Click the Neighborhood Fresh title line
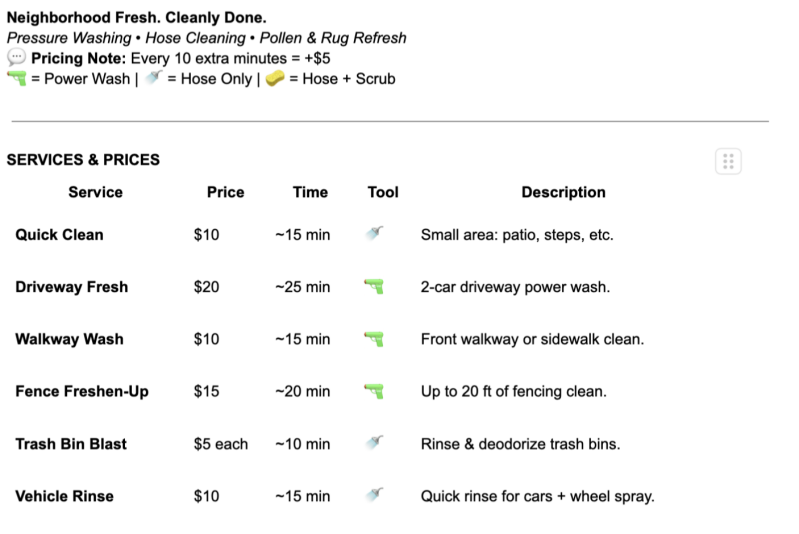Screen dimensions: 799x534 (136, 19)
